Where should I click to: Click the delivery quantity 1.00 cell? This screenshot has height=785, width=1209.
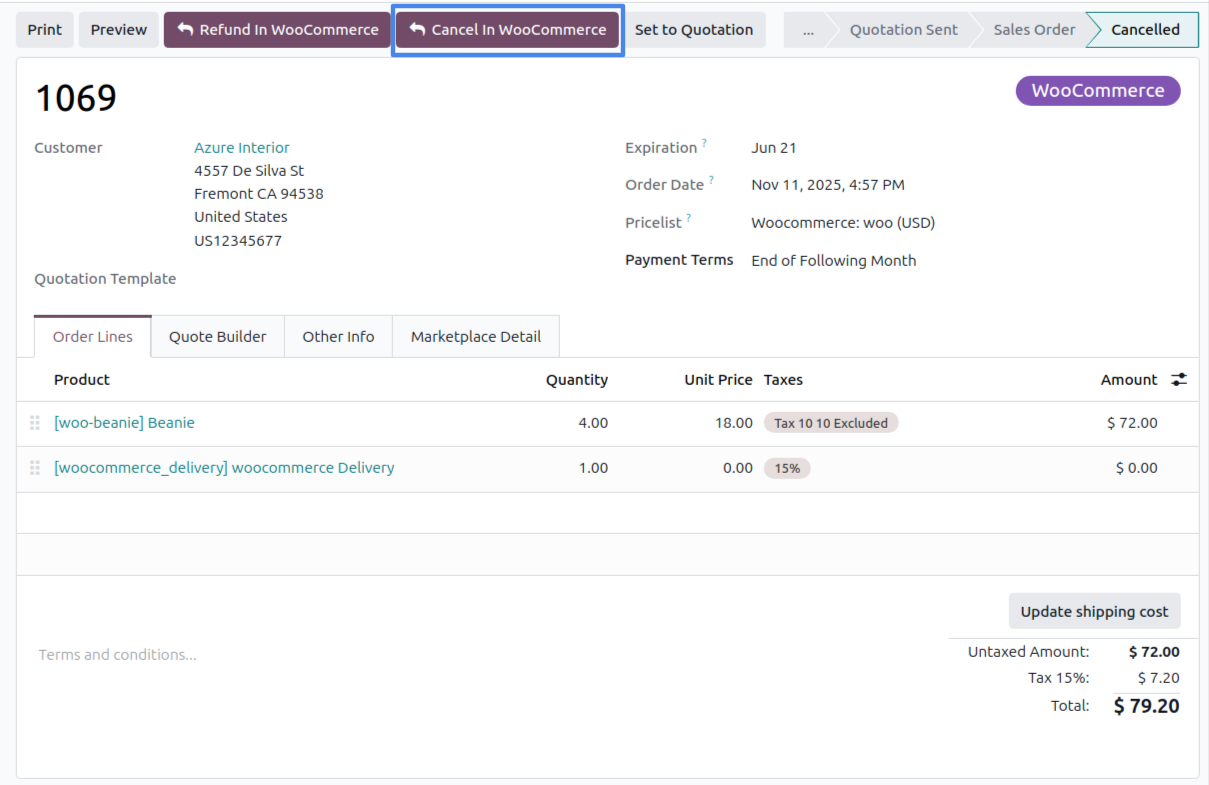(593, 468)
